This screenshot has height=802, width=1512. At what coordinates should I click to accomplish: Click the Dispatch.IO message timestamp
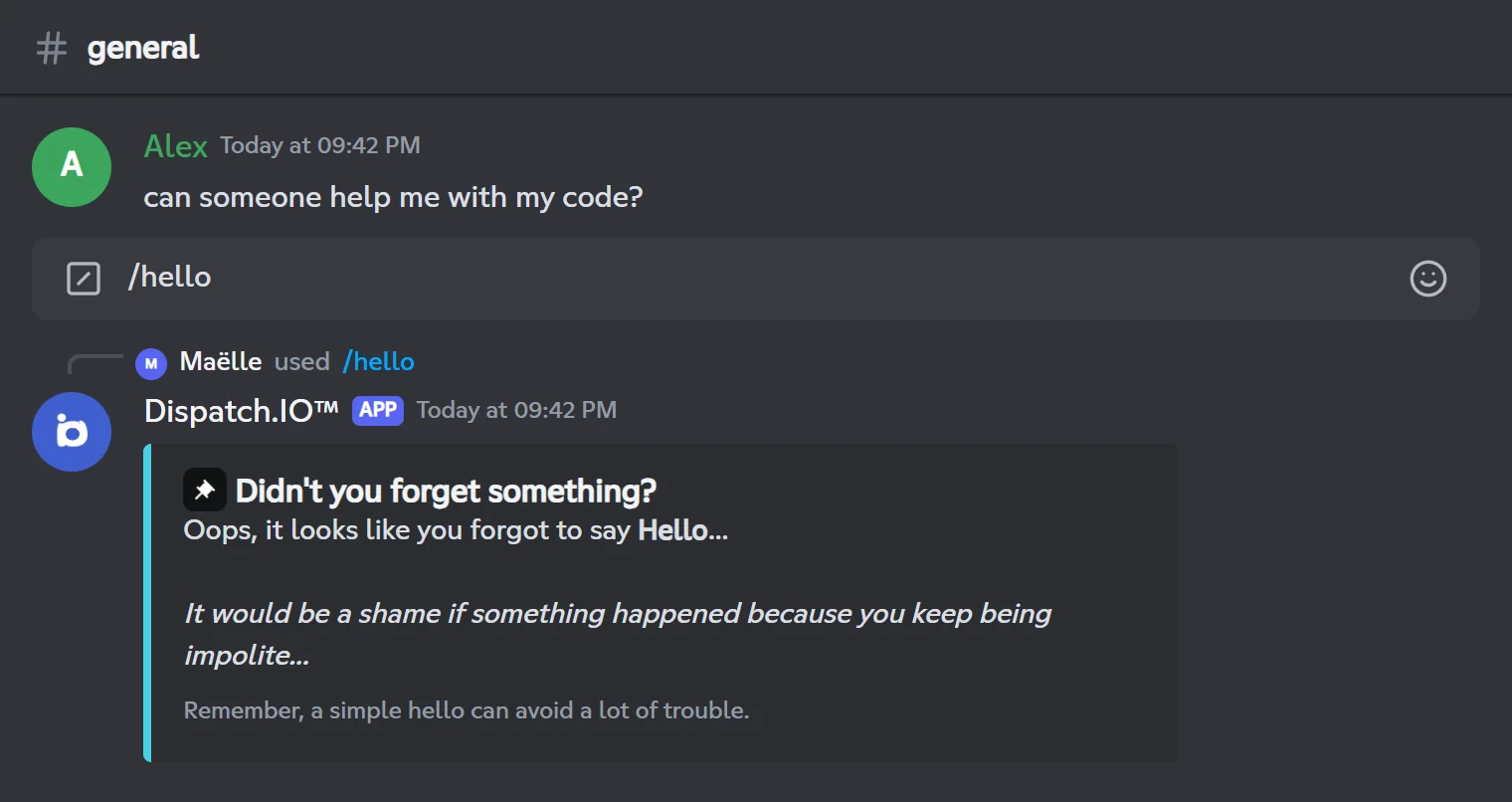tap(517, 410)
